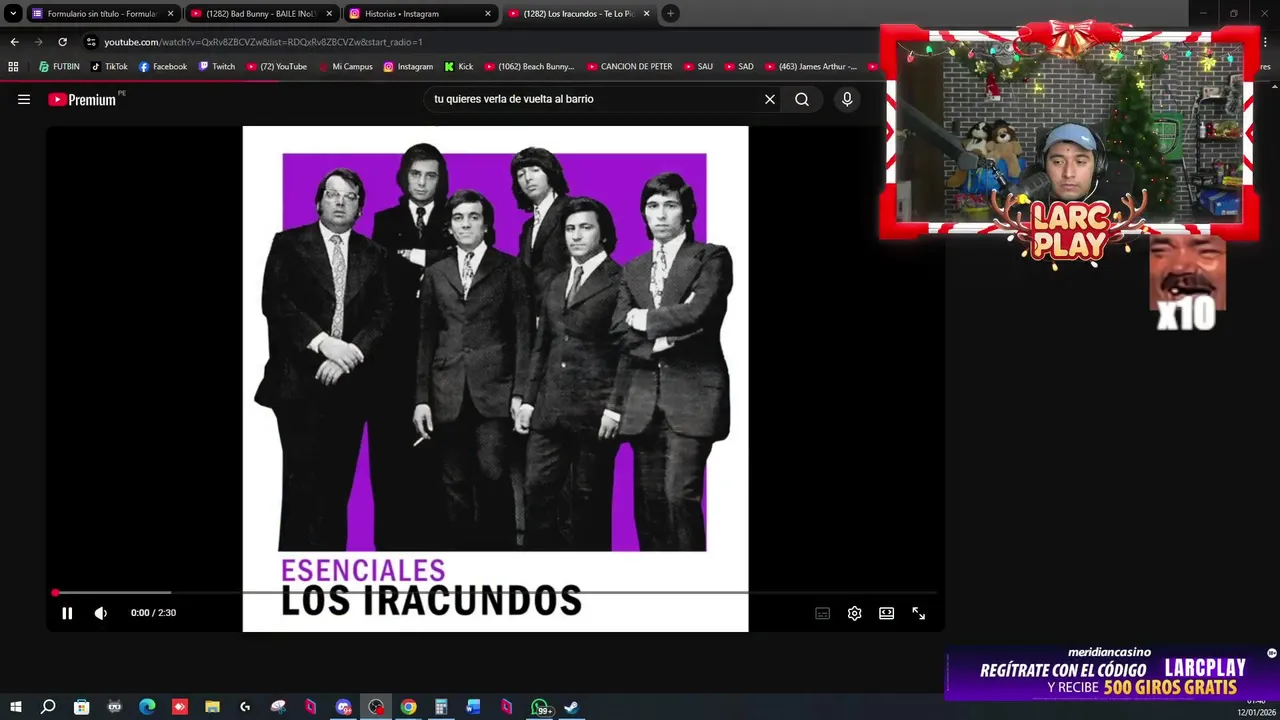Open the Chrome apps grid shortcut
Viewport: 1280px width, 720px height.
[13, 67]
